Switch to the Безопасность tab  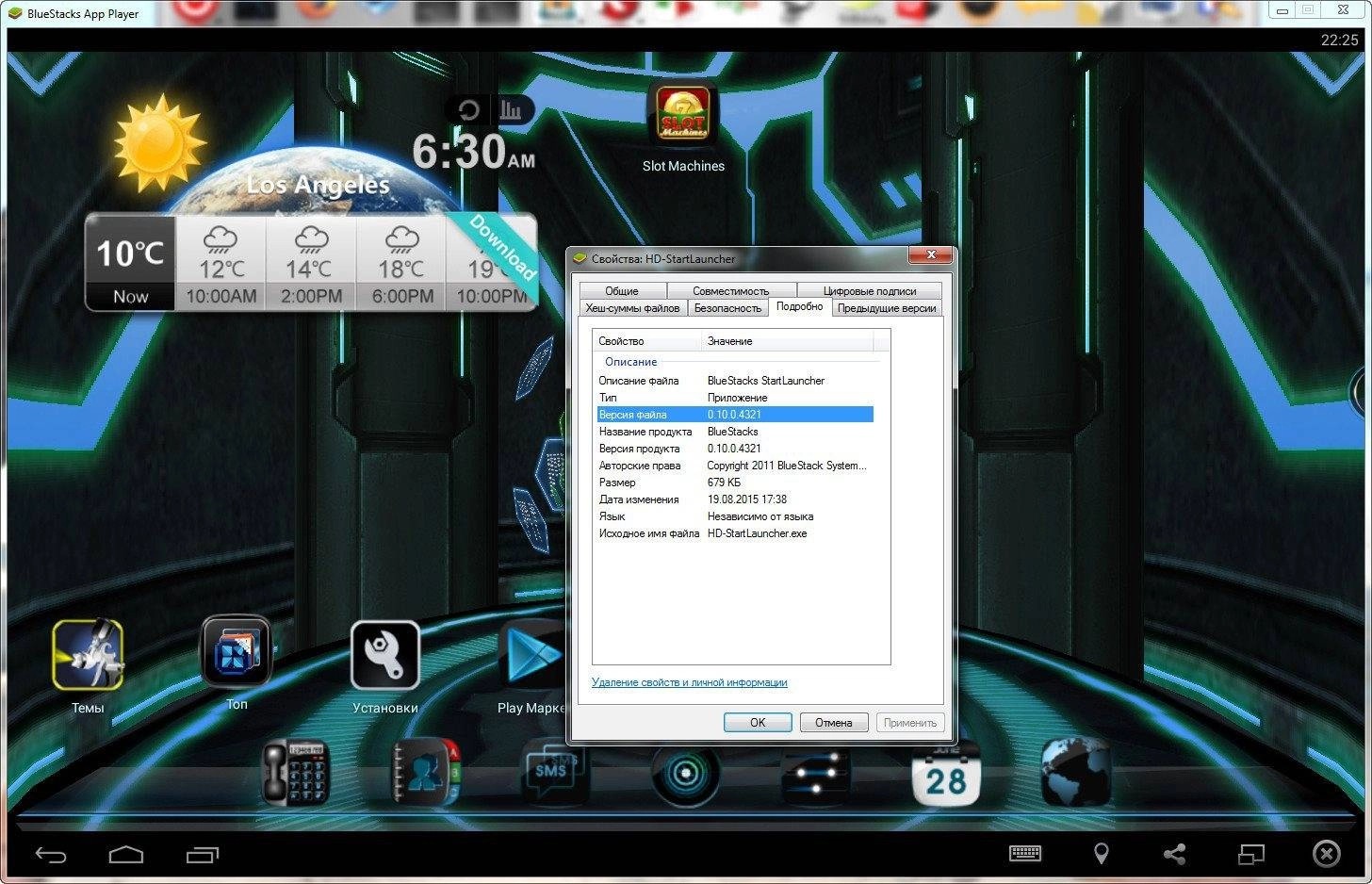[x=727, y=308]
